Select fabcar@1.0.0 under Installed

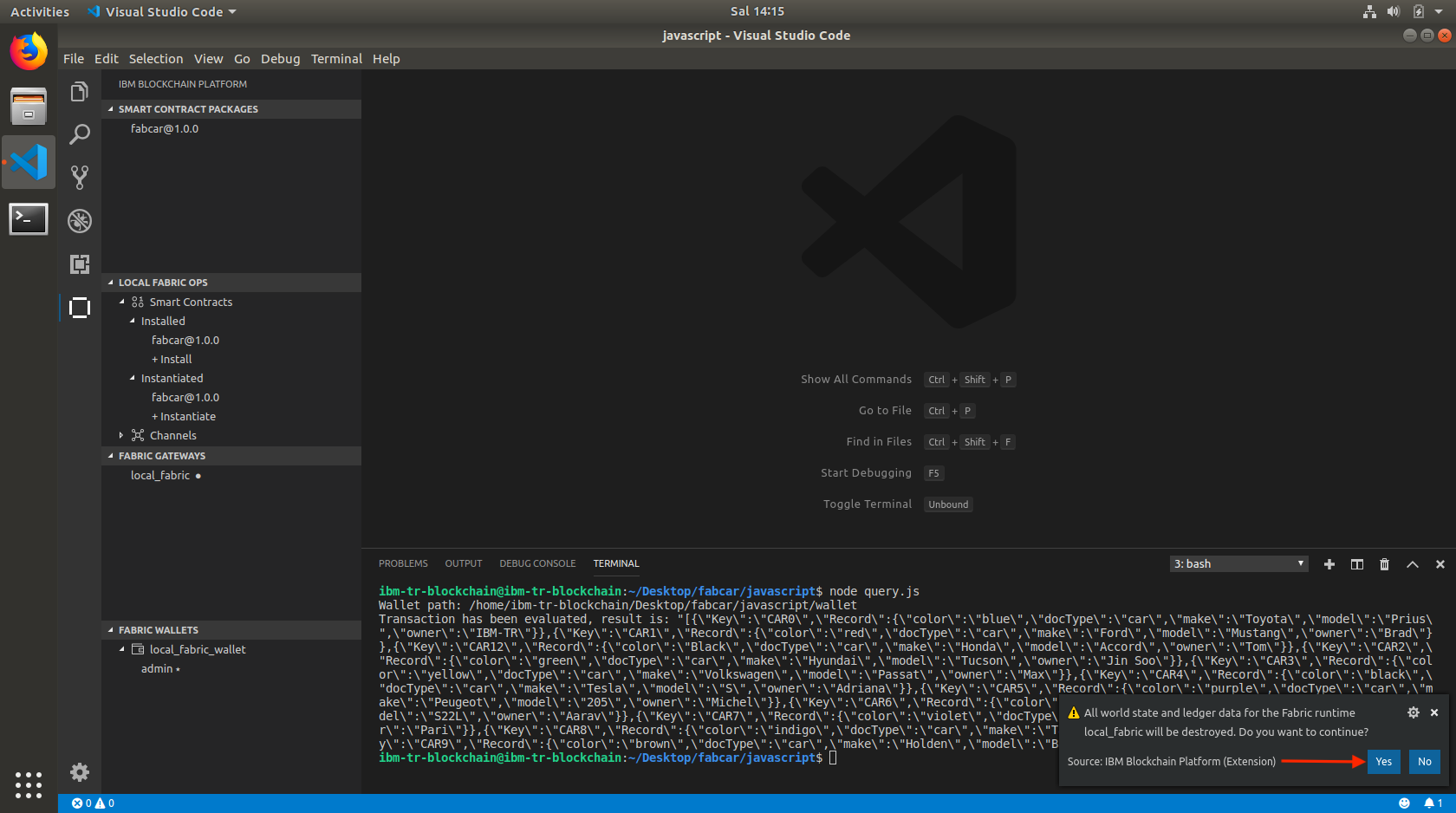click(185, 340)
